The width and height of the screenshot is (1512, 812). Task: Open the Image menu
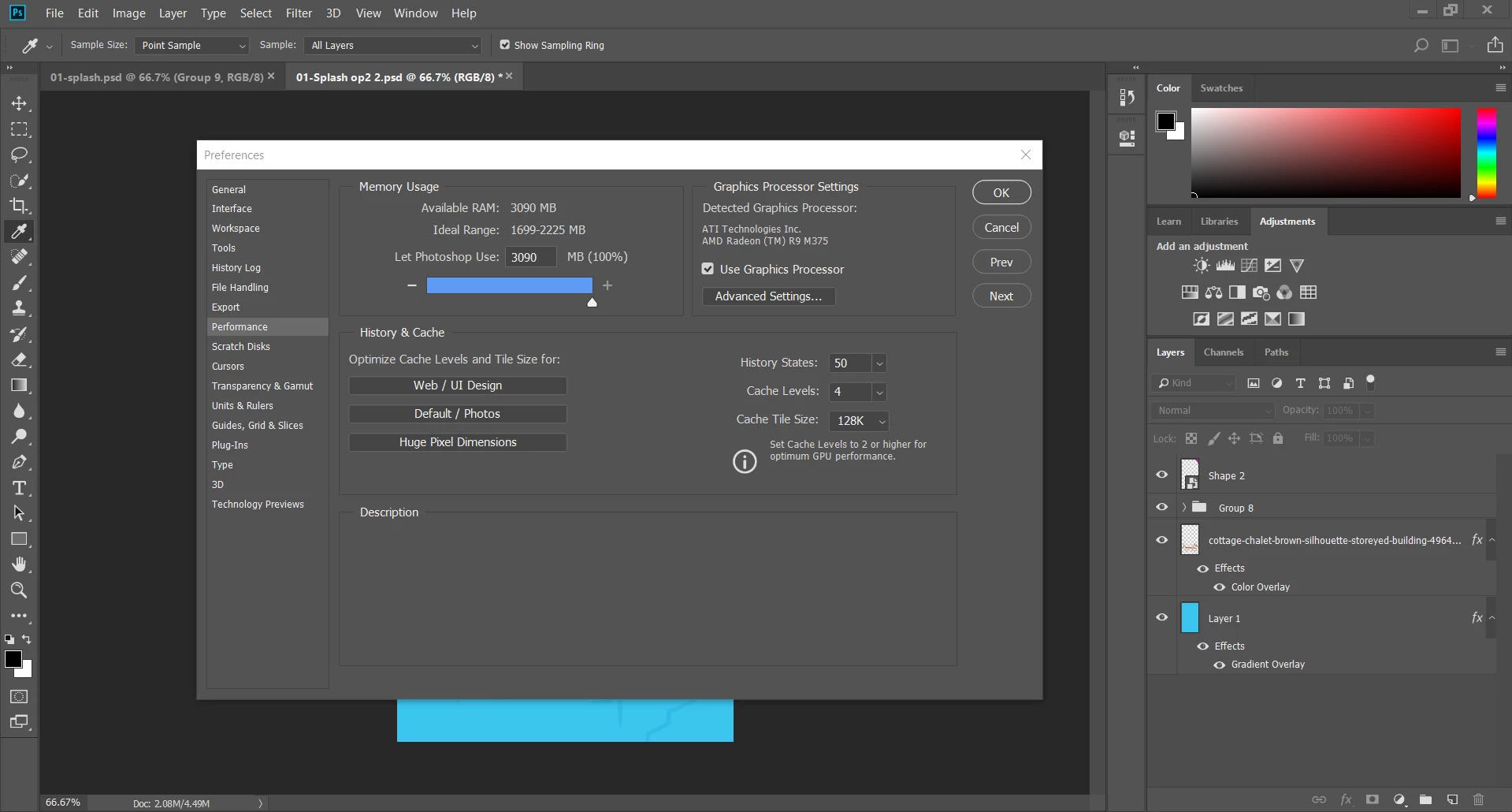[x=128, y=13]
